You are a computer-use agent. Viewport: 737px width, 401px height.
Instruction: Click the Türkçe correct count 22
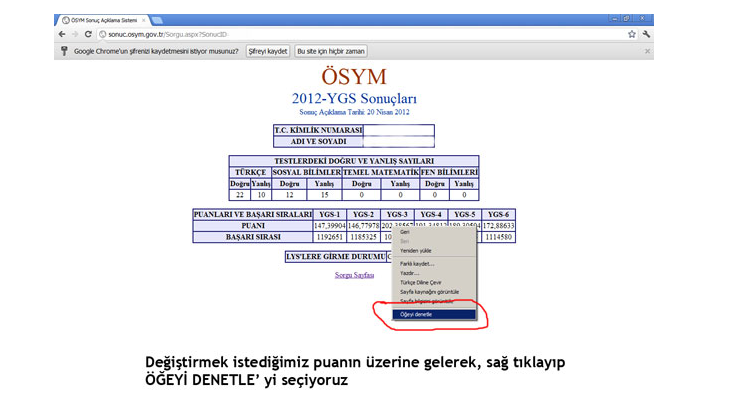click(x=240, y=195)
